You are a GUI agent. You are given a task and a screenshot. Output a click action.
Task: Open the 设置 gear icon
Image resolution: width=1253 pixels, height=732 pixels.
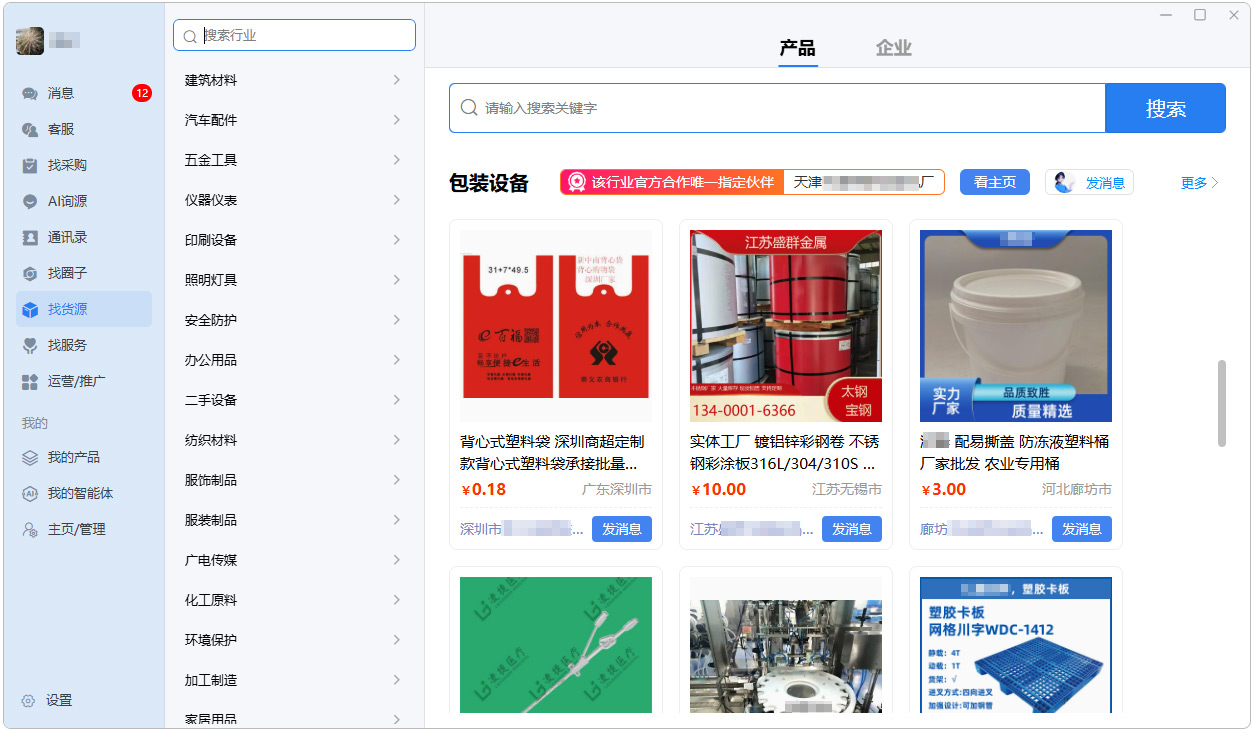tap(28, 700)
